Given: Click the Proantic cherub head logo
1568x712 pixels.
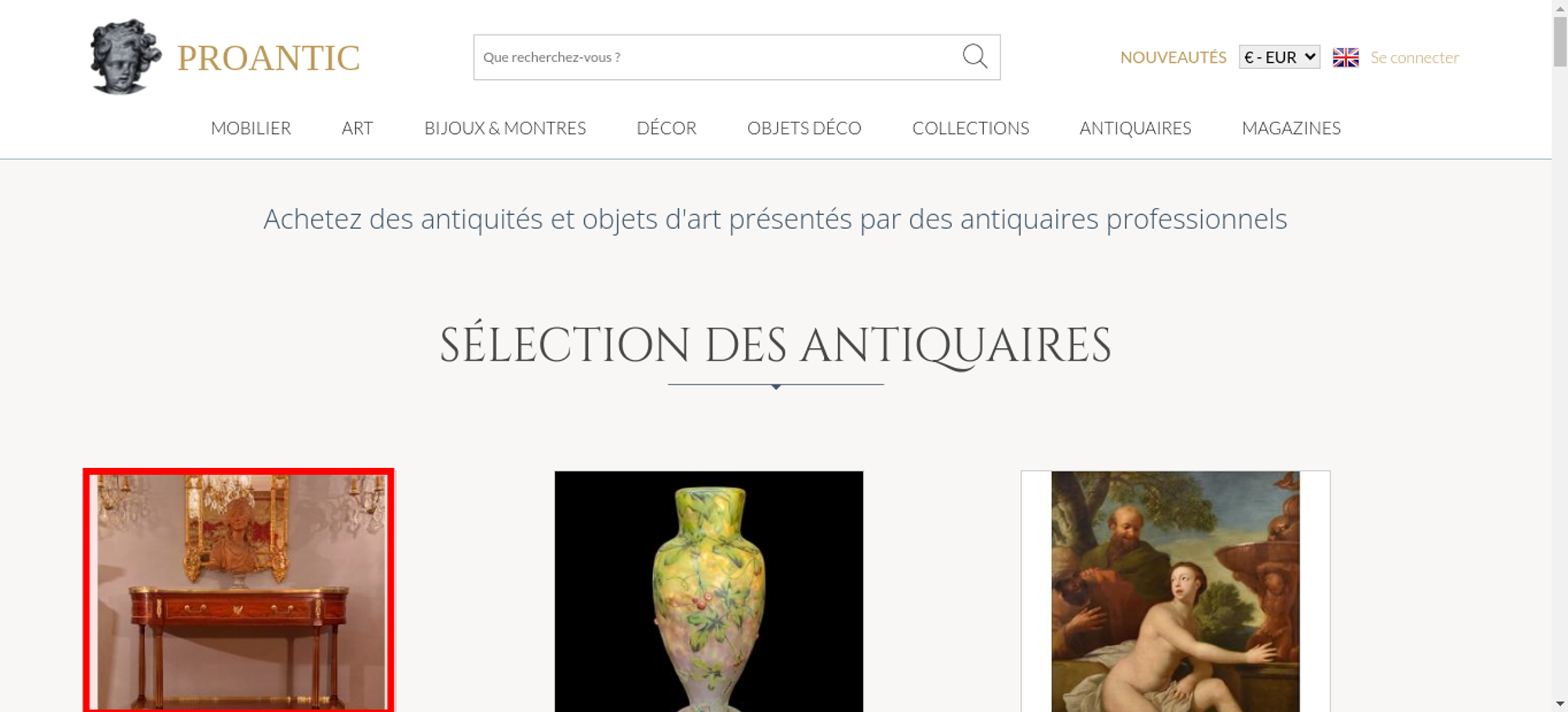Looking at the screenshot, I should tap(125, 56).
